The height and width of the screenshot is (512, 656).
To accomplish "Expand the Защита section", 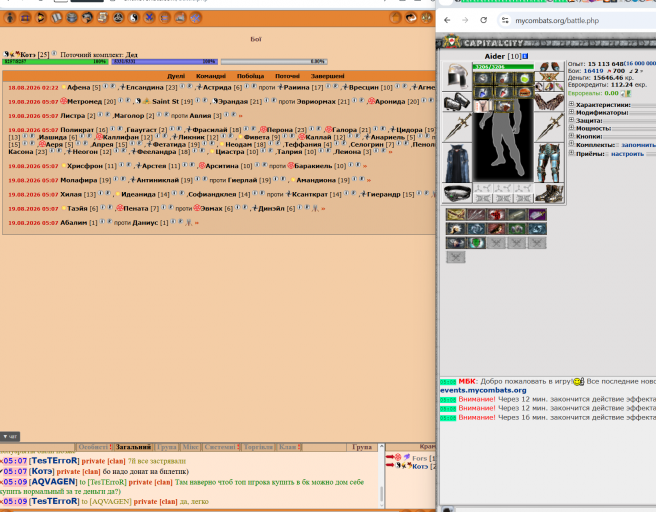I will pyautogui.click(x=571, y=120).
